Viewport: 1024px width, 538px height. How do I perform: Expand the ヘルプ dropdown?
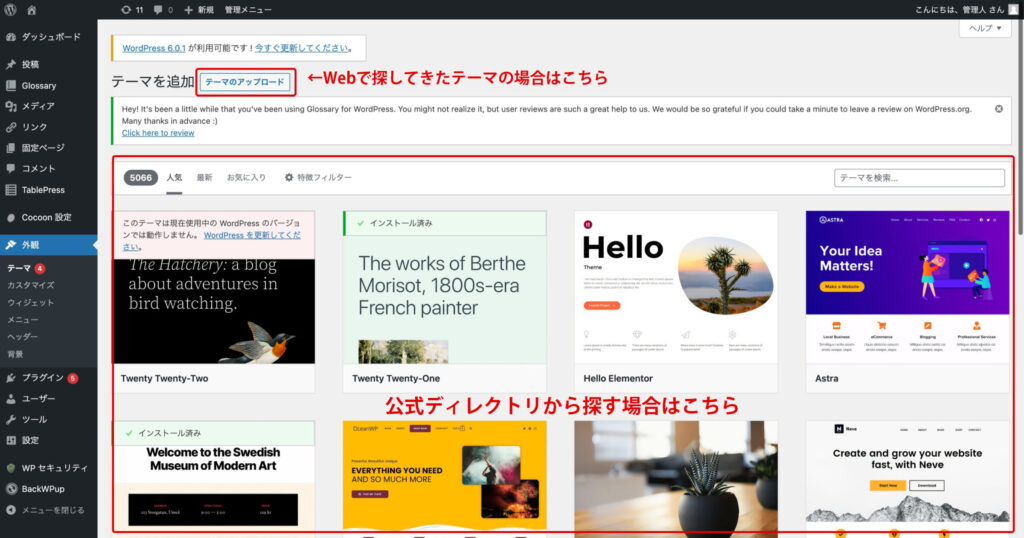click(x=985, y=29)
